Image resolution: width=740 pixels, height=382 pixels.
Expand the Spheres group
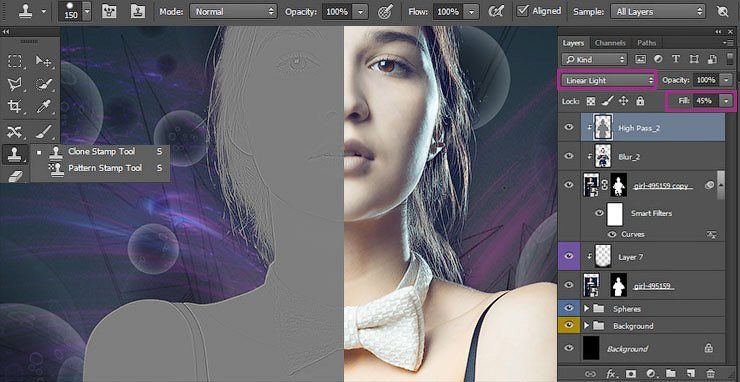[587, 308]
